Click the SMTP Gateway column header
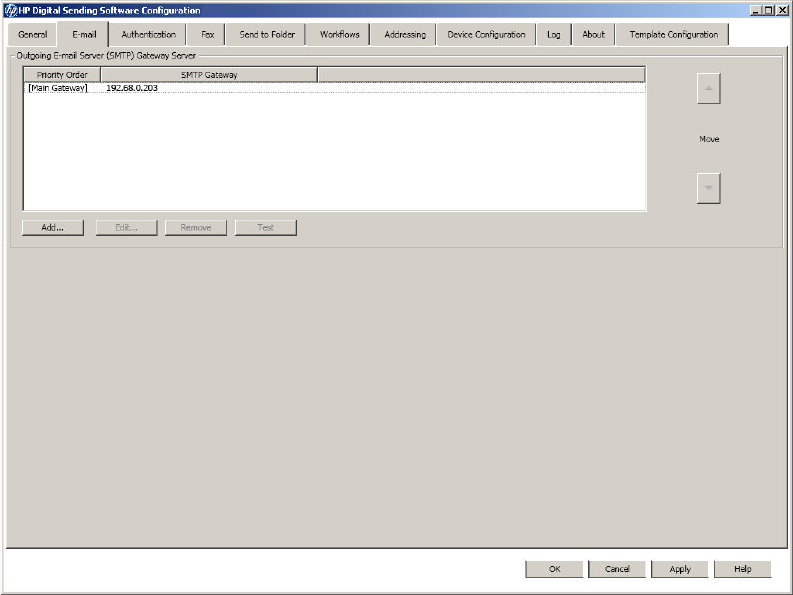793x595 pixels. coord(209,75)
